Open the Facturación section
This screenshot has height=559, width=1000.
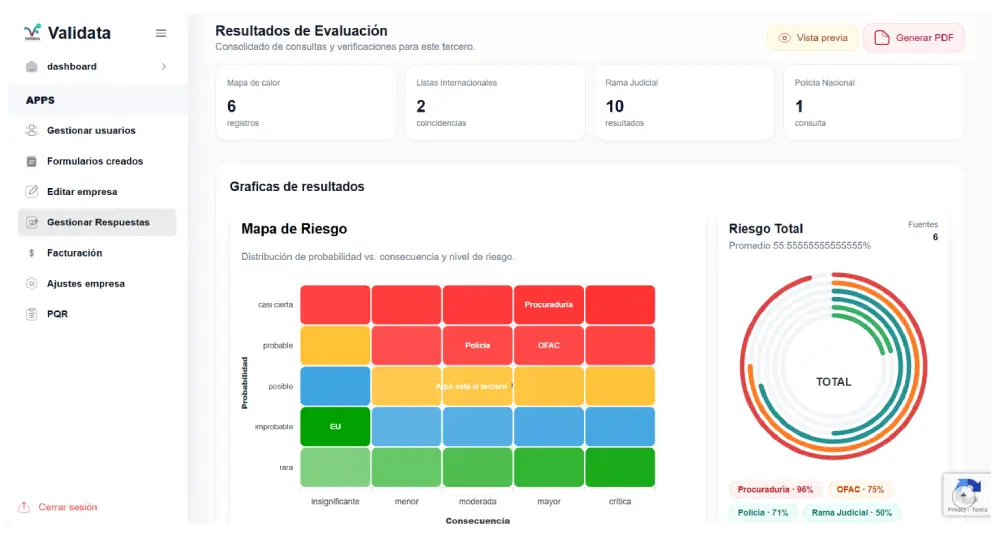pyautogui.click(x=97, y=253)
